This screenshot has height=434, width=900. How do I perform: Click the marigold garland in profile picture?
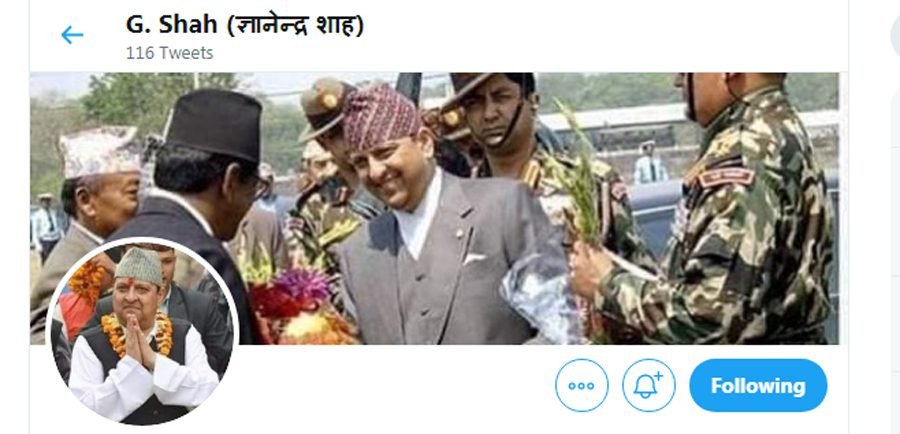click(x=138, y=332)
